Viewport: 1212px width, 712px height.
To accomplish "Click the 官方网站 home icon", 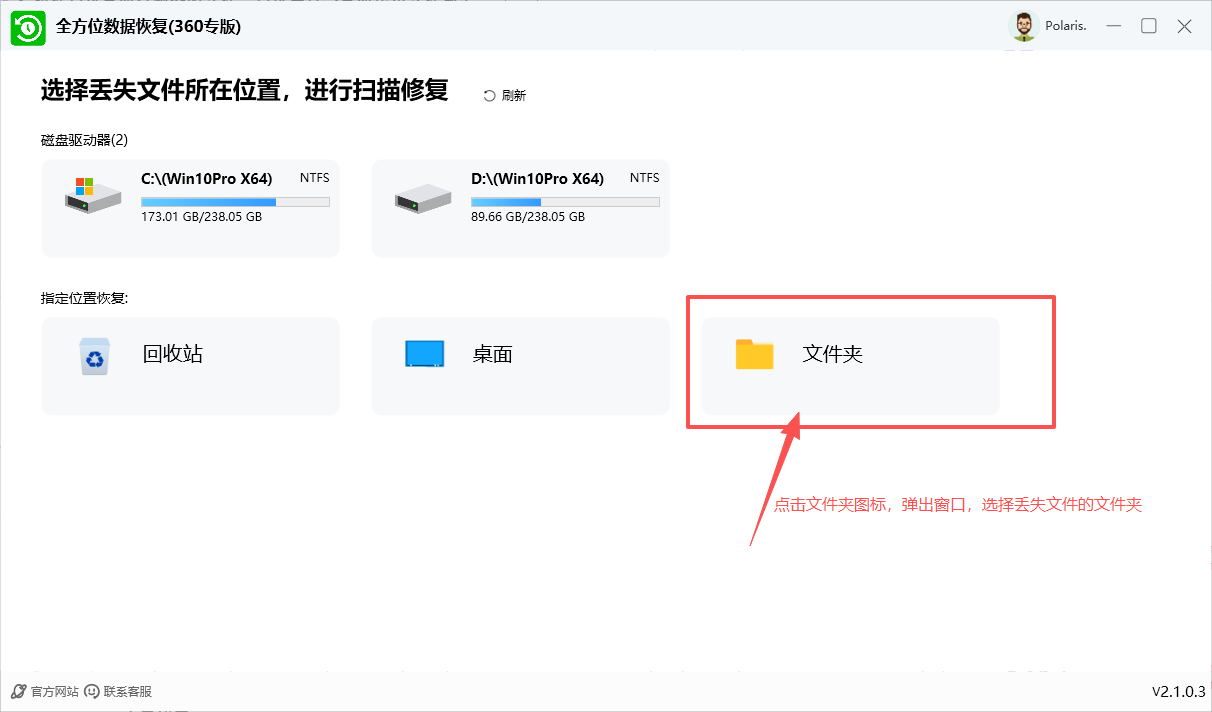I will 18,691.
